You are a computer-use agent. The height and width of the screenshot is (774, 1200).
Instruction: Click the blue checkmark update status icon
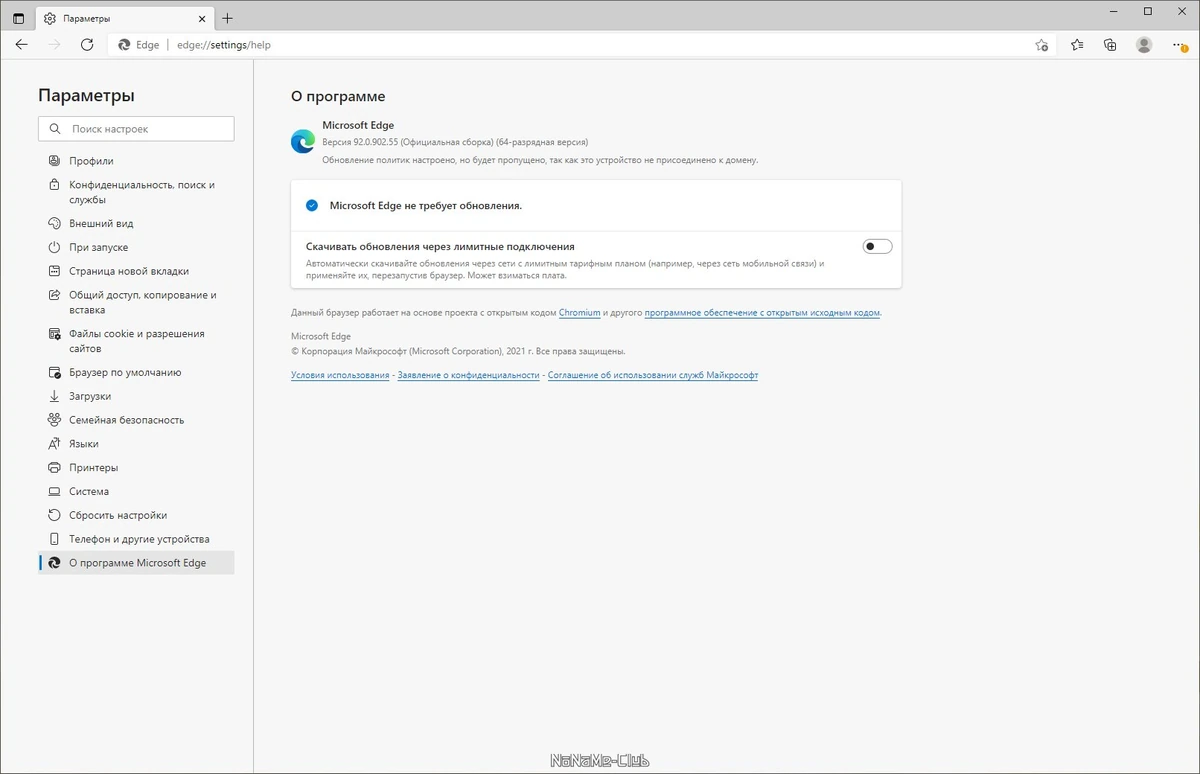pyautogui.click(x=311, y=205)
